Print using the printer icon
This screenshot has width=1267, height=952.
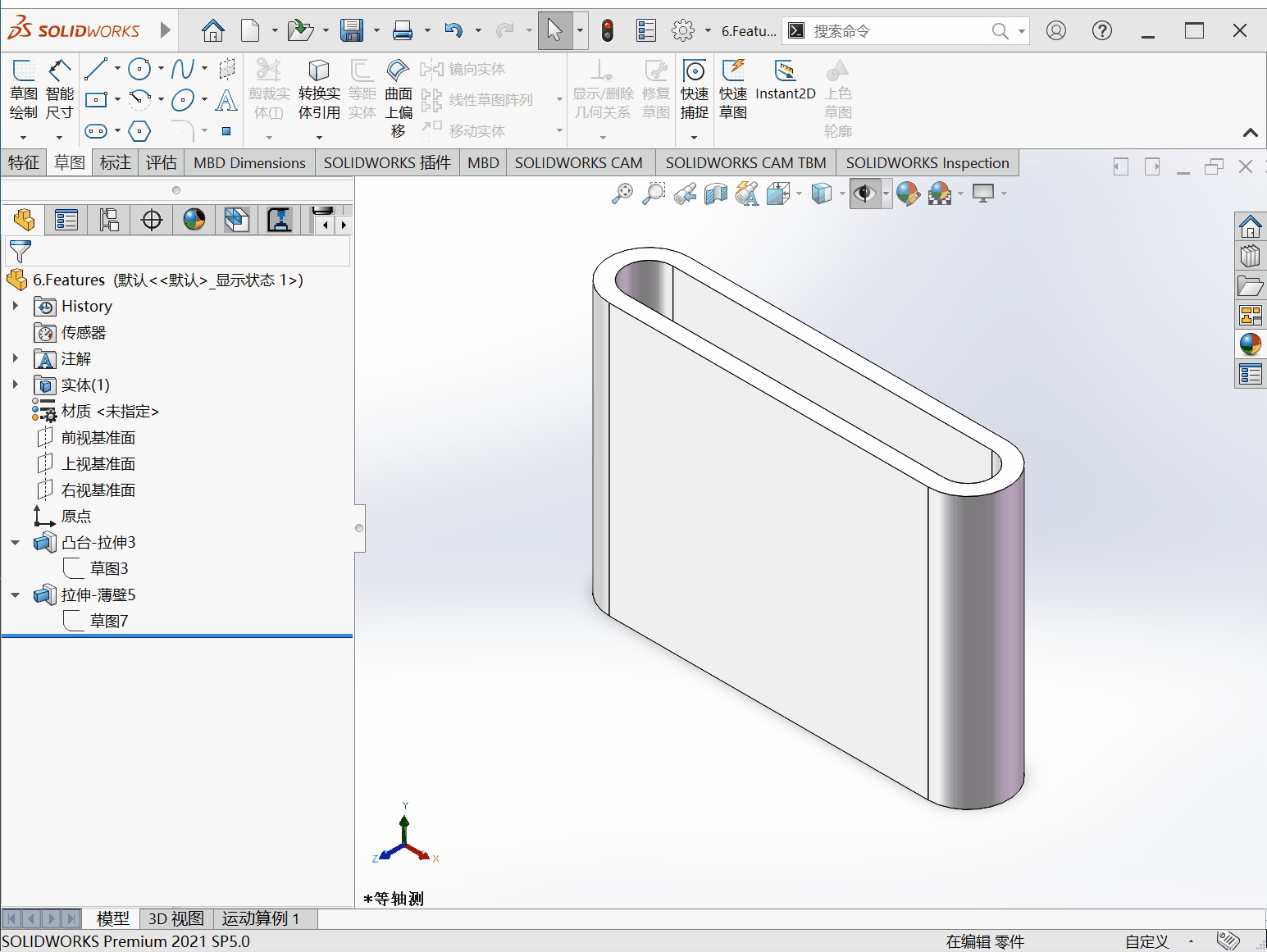(x=403, y=31)
